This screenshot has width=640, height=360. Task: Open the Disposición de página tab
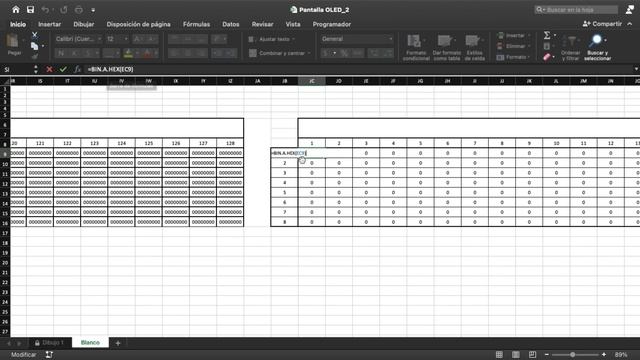(138, 24)
